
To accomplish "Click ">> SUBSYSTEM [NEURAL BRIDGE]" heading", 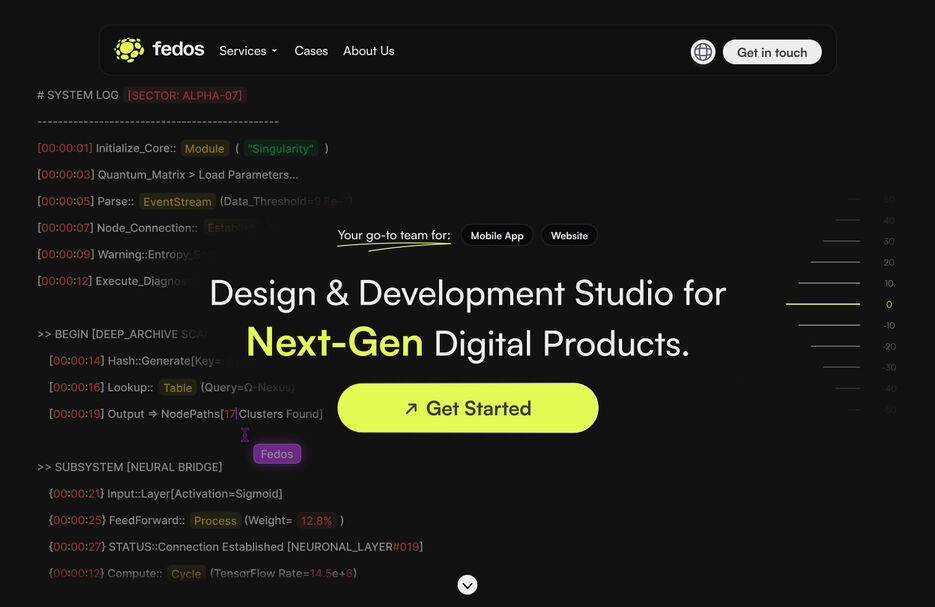I will (x=129, y=467).
